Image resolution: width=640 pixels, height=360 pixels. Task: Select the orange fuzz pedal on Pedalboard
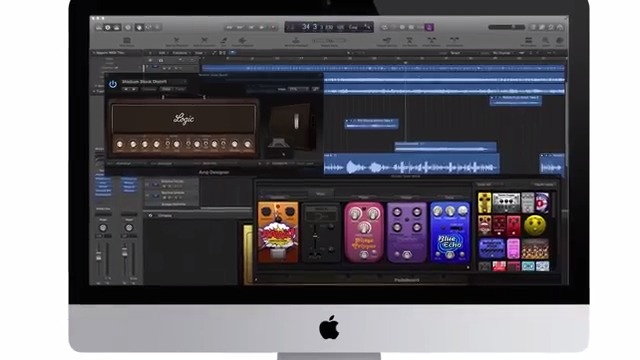[x=278, y=232]
